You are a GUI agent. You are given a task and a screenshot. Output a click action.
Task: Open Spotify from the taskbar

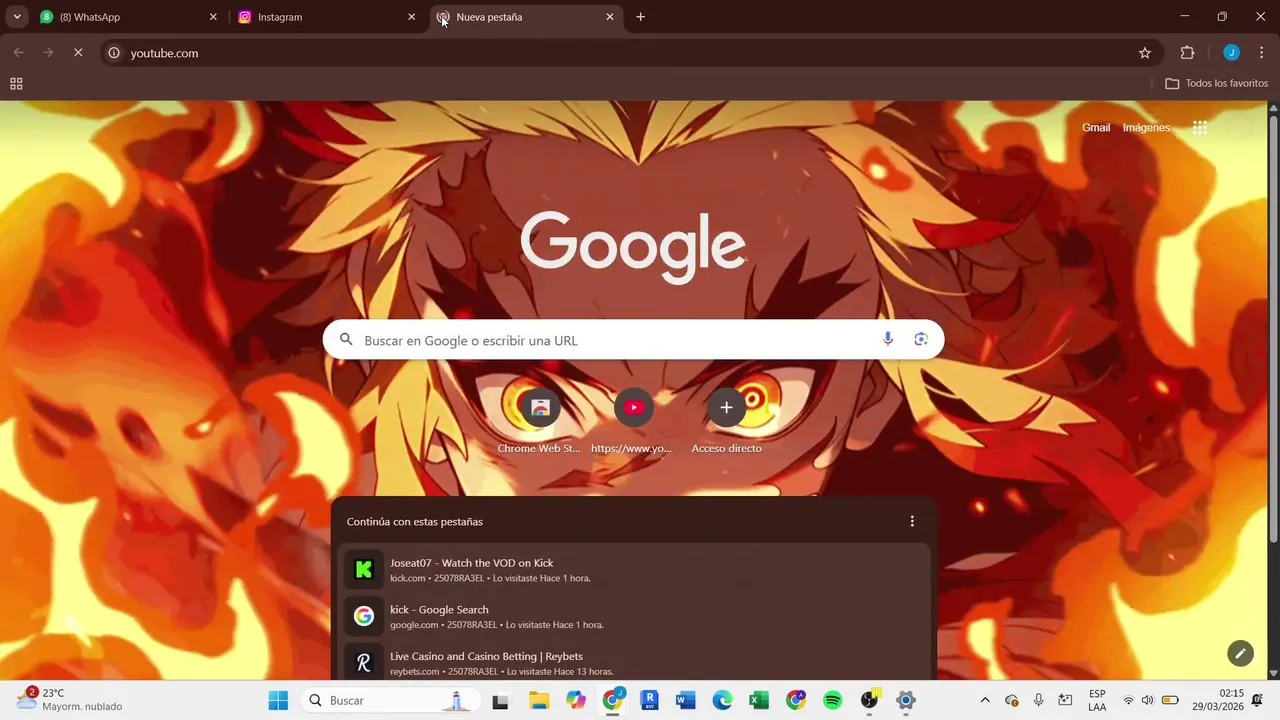click(x=832, y=701)
